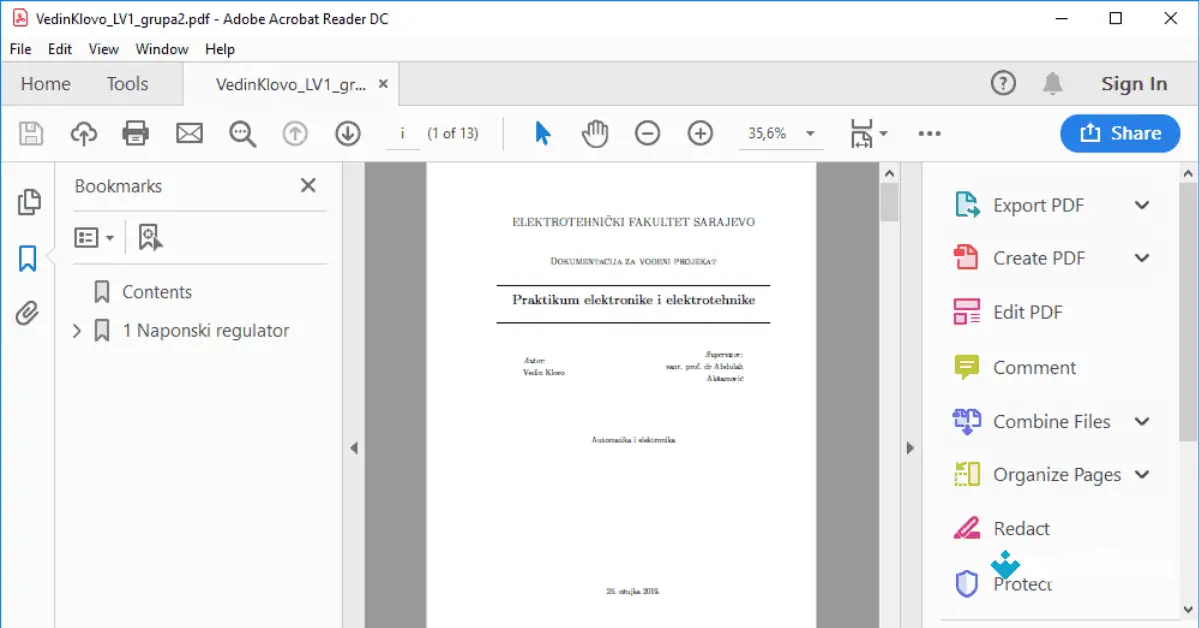Switch to the Home tab
Viewport: 1200px width, 628px height.
pos(45,84)
